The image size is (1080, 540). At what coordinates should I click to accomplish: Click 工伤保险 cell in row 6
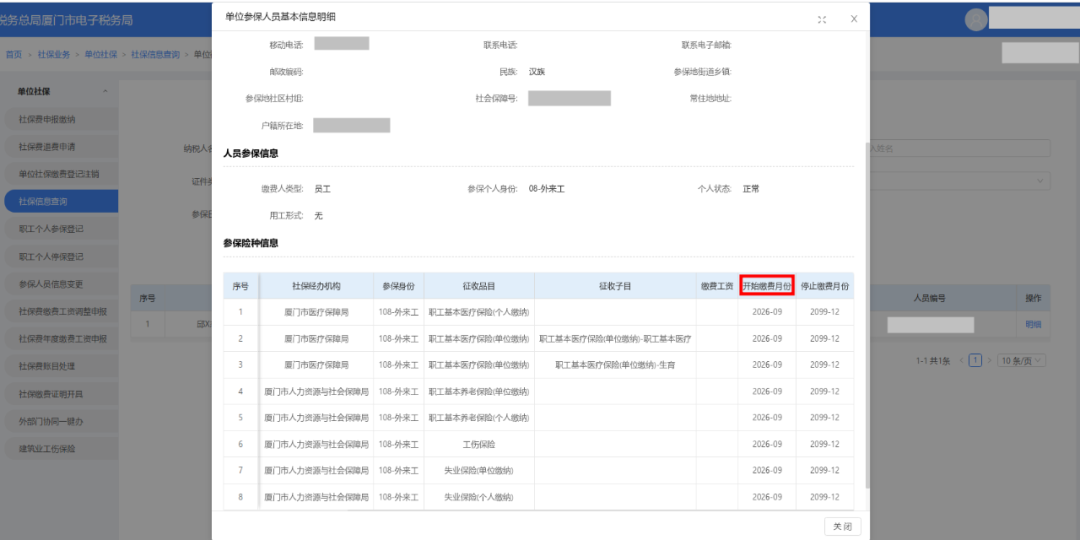[x=479, y=444]
